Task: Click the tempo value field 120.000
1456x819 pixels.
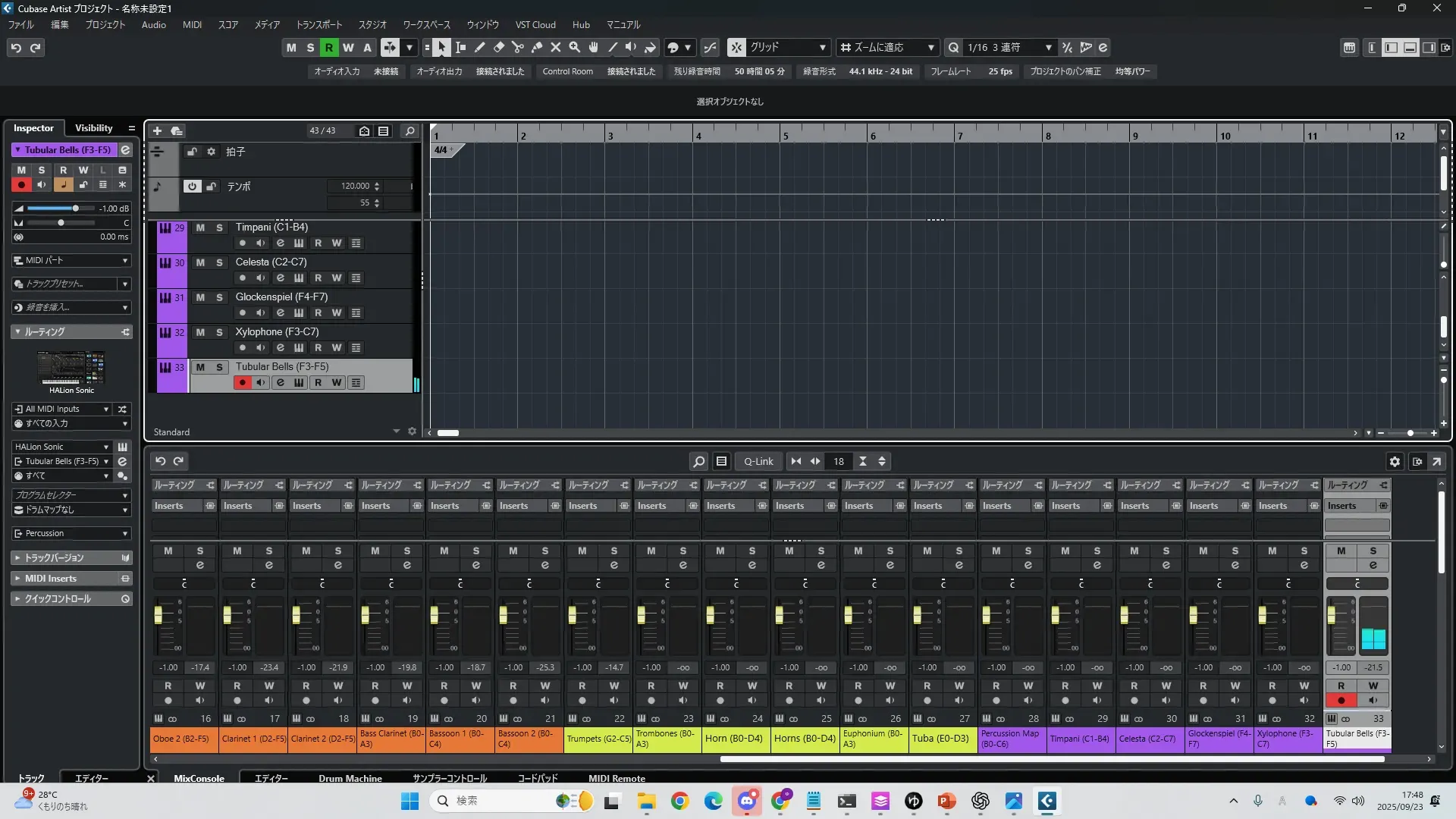Action: (x=355, y=186)
